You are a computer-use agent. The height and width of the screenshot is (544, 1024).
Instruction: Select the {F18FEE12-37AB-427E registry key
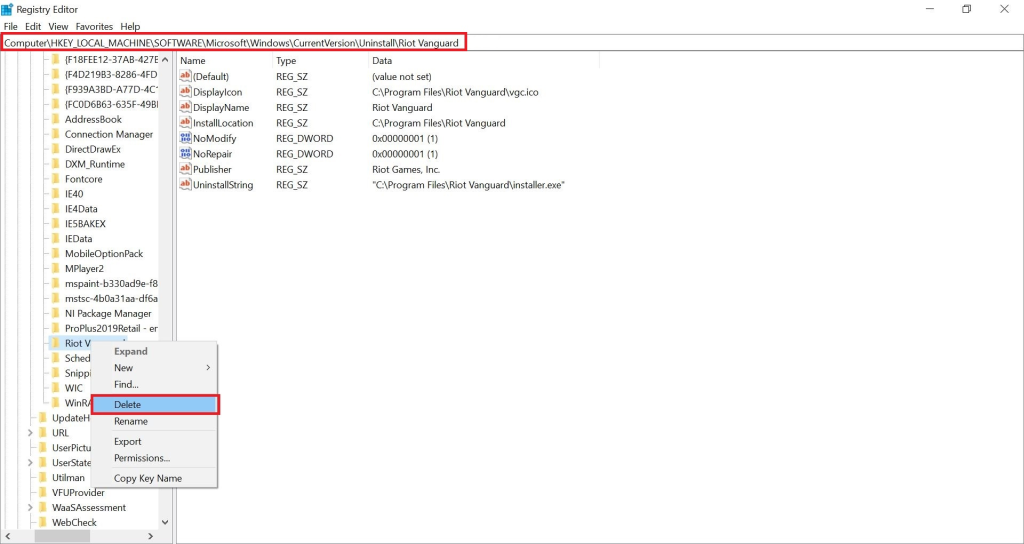coord(111,59)
